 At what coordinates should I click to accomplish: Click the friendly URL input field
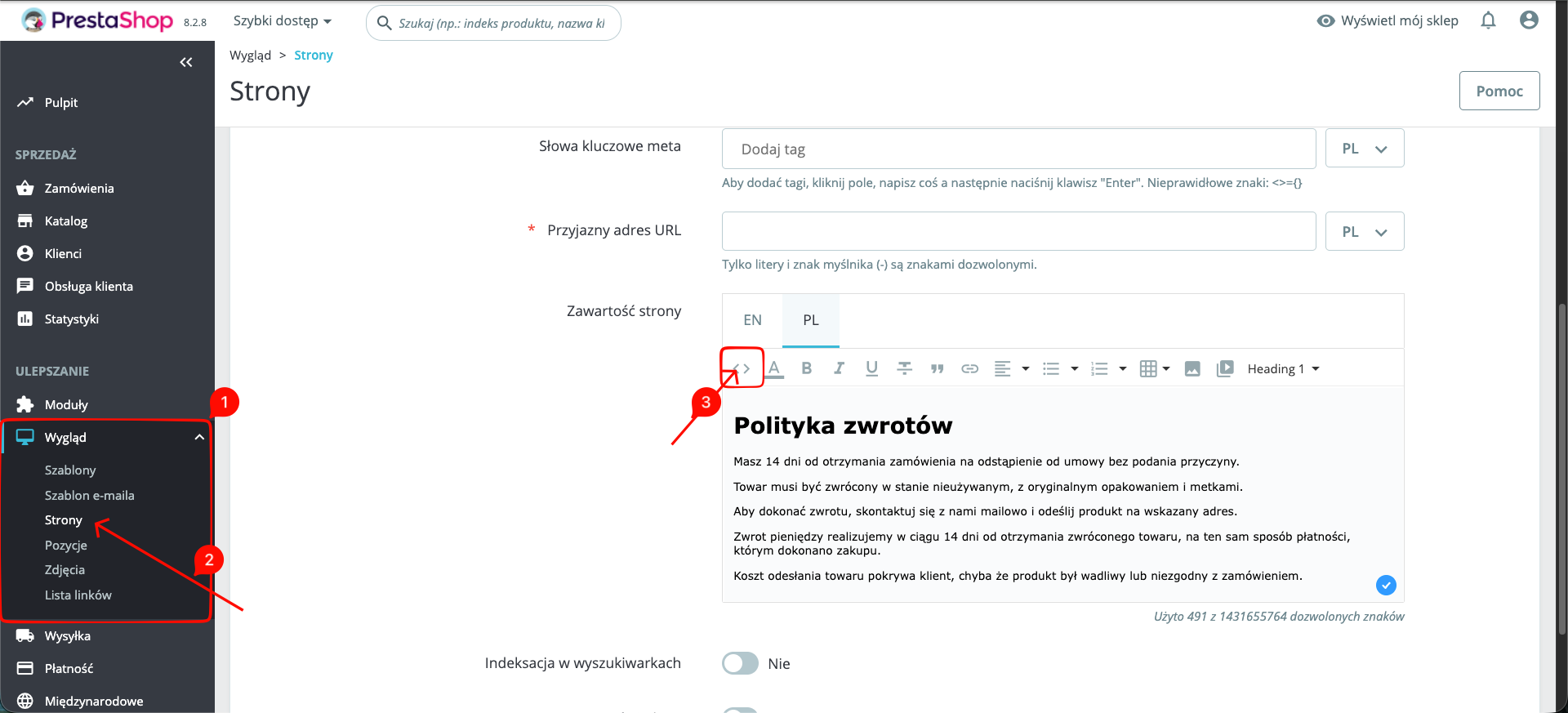coord(1018,232)
